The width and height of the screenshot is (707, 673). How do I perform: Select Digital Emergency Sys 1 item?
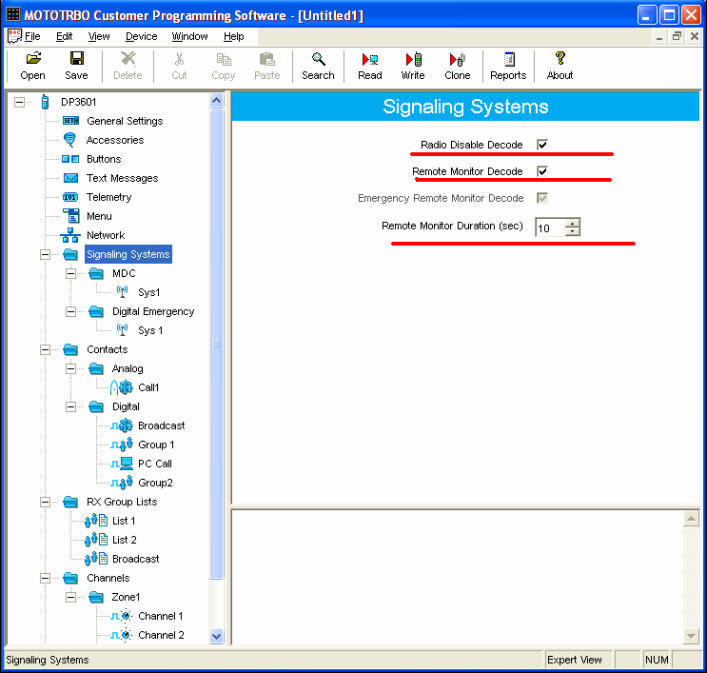click(x=150, y=330)
